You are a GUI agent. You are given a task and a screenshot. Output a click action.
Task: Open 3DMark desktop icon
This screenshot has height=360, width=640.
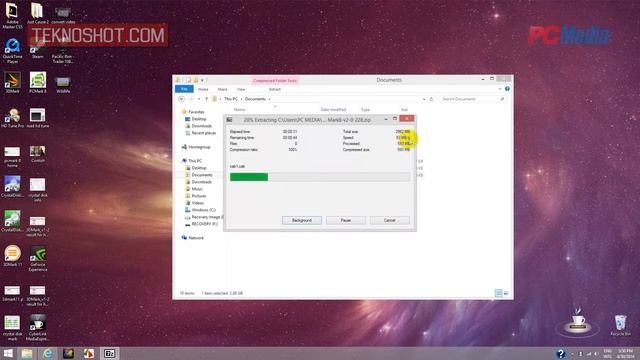click(x=12, y=83)
